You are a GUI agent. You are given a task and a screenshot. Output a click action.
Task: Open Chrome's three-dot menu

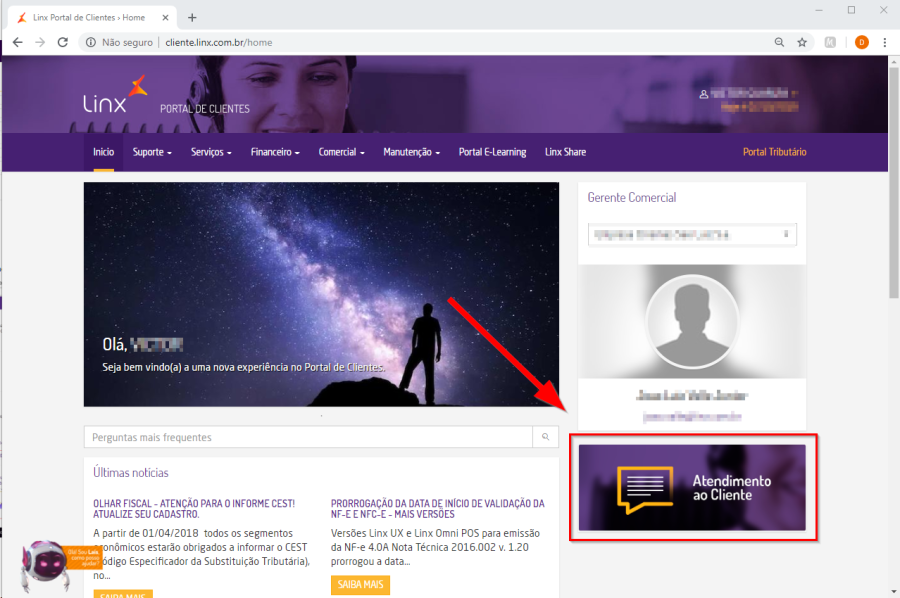tap(885, 42)
